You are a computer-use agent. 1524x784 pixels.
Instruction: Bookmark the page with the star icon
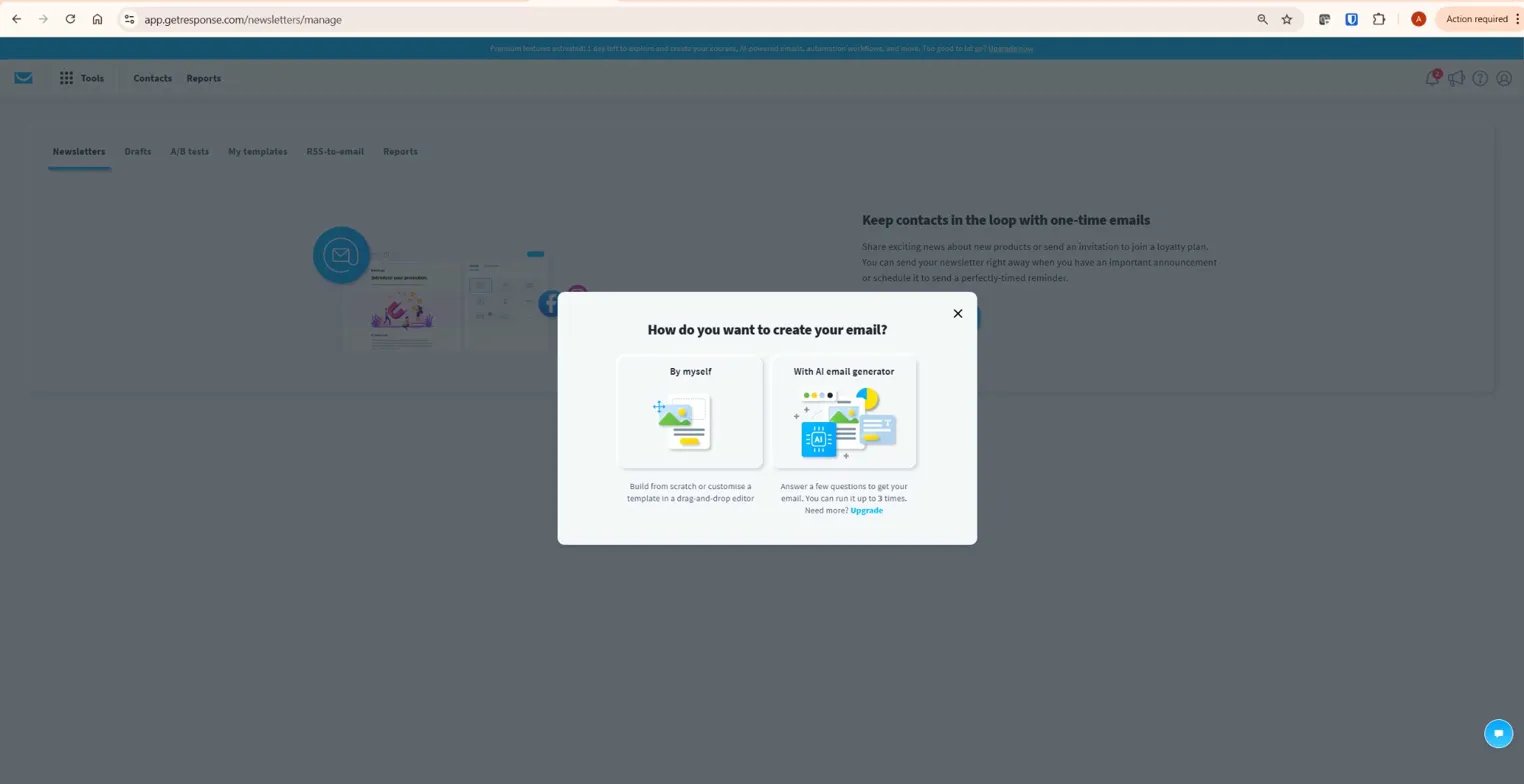pos(1287,19)
